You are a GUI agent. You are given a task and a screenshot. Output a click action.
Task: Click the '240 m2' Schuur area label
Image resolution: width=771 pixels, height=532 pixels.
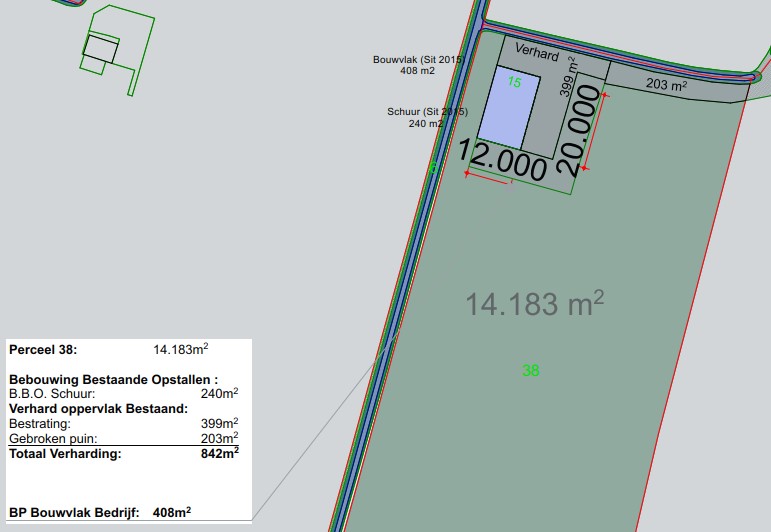pyautogui.click(x=425, y=123)
